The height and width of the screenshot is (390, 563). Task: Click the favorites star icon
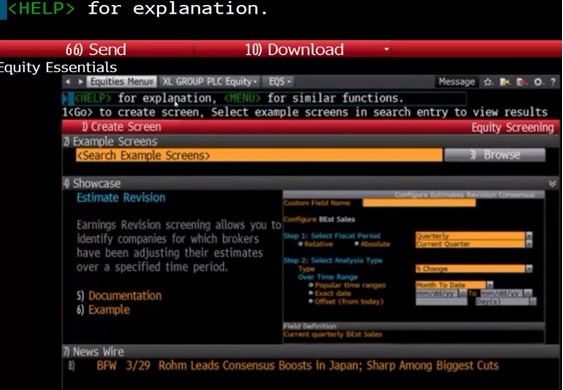pyautogui.click(x=488, y=82)
